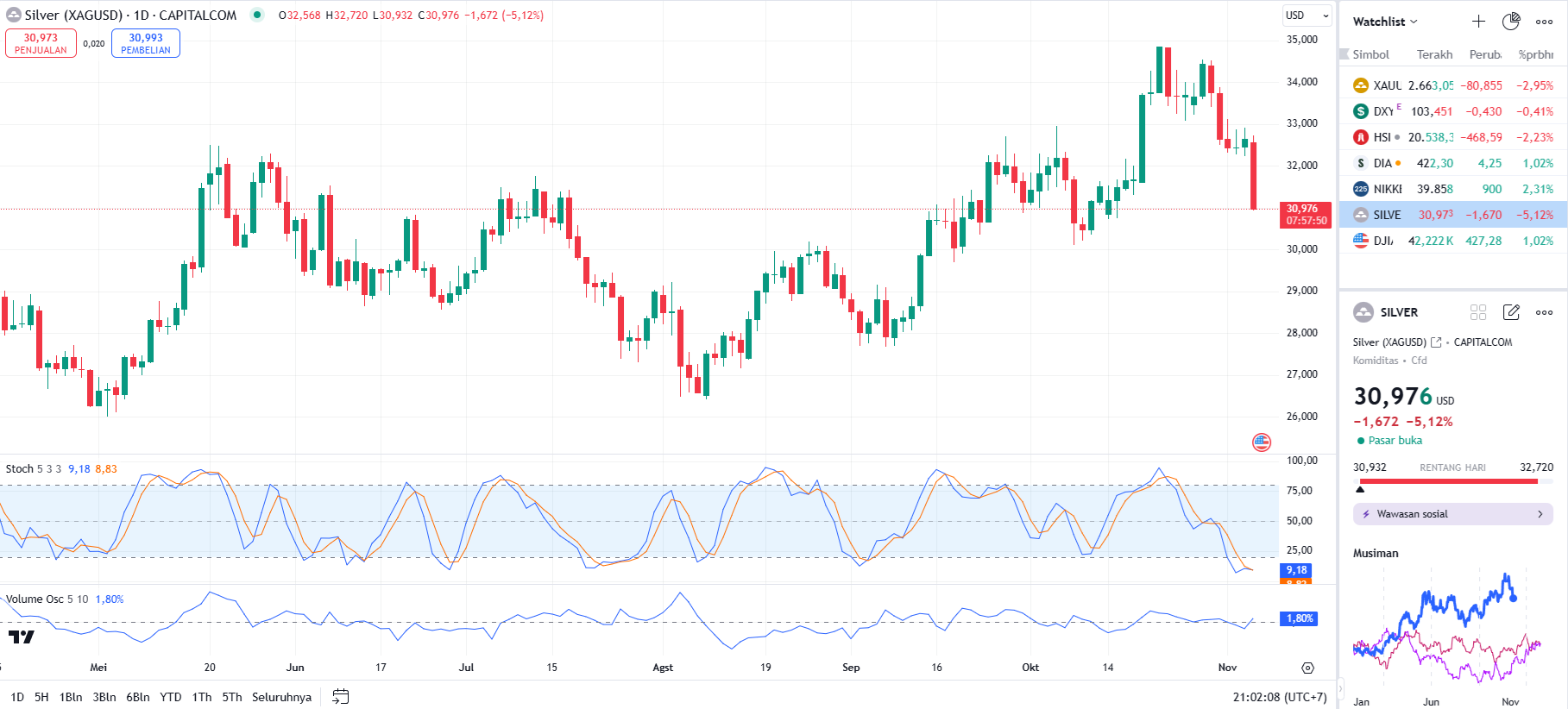Select the XAUUSD row in watchlist
1568x709 pixels.
(x=1453, y=85)
